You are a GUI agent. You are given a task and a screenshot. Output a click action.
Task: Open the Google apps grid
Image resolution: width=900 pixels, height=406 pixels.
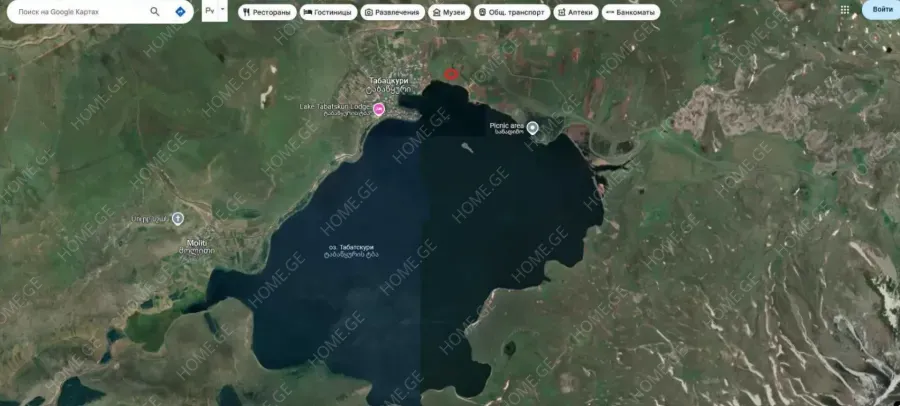pos(845,10)
